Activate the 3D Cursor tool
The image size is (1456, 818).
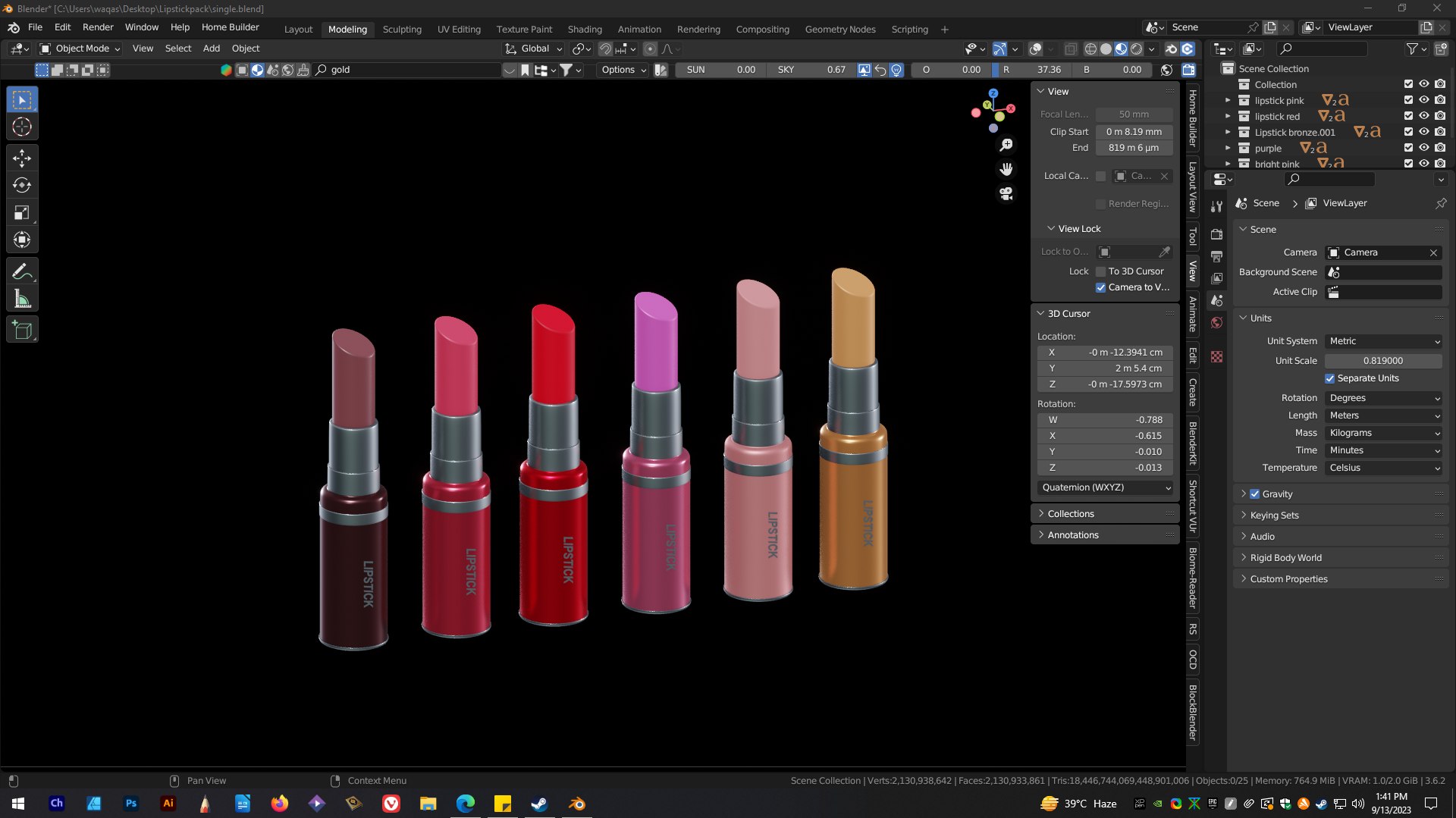tap(22, 127)
